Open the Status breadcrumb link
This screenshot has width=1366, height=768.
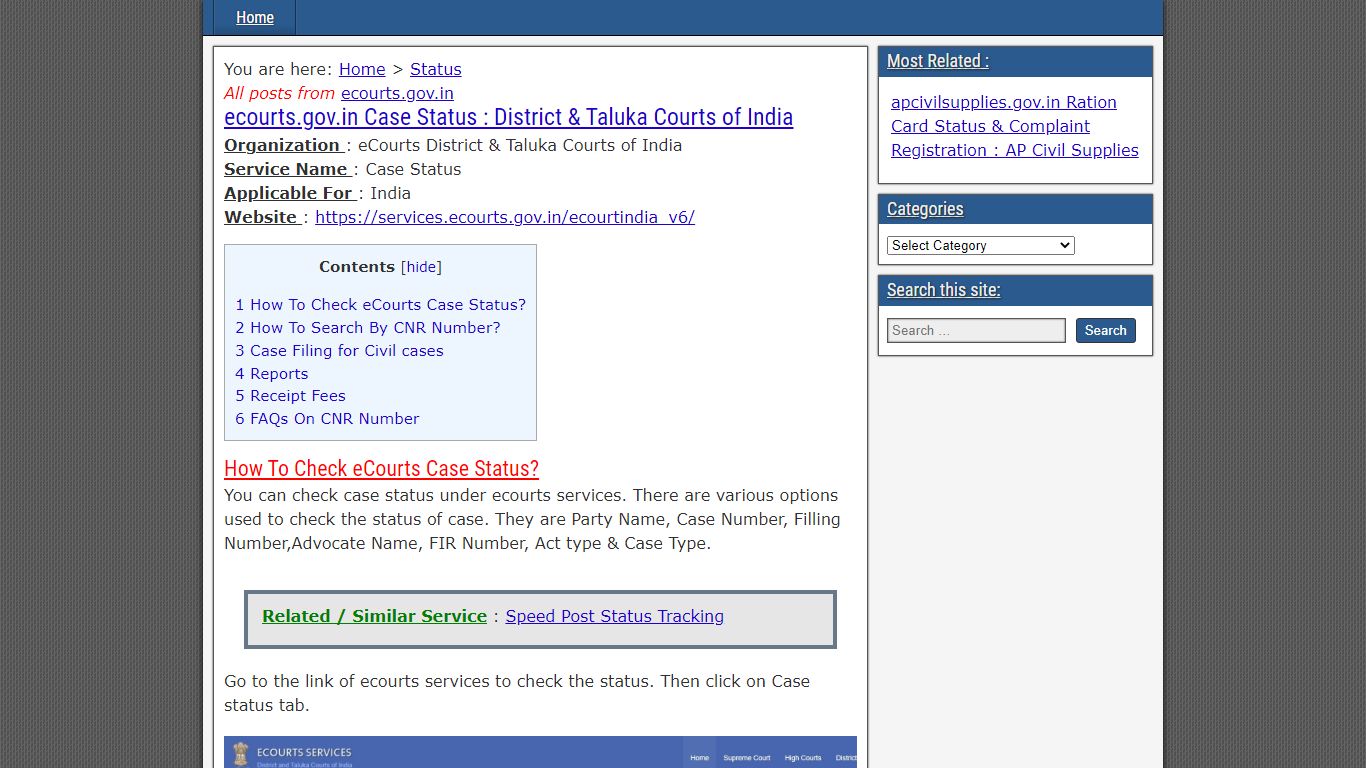(x=436, y=69)
